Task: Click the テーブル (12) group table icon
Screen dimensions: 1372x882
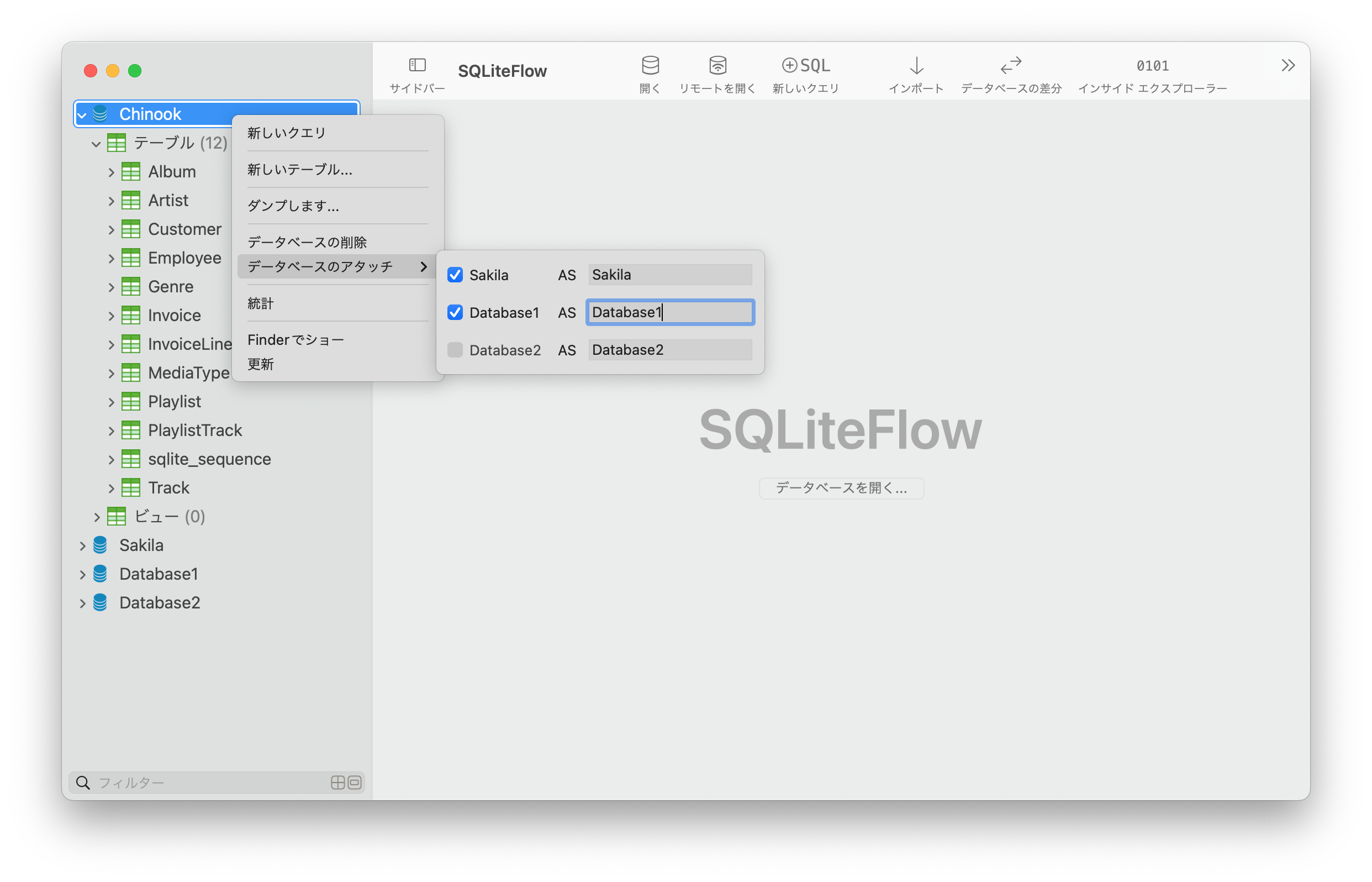Action: (116, 143)
